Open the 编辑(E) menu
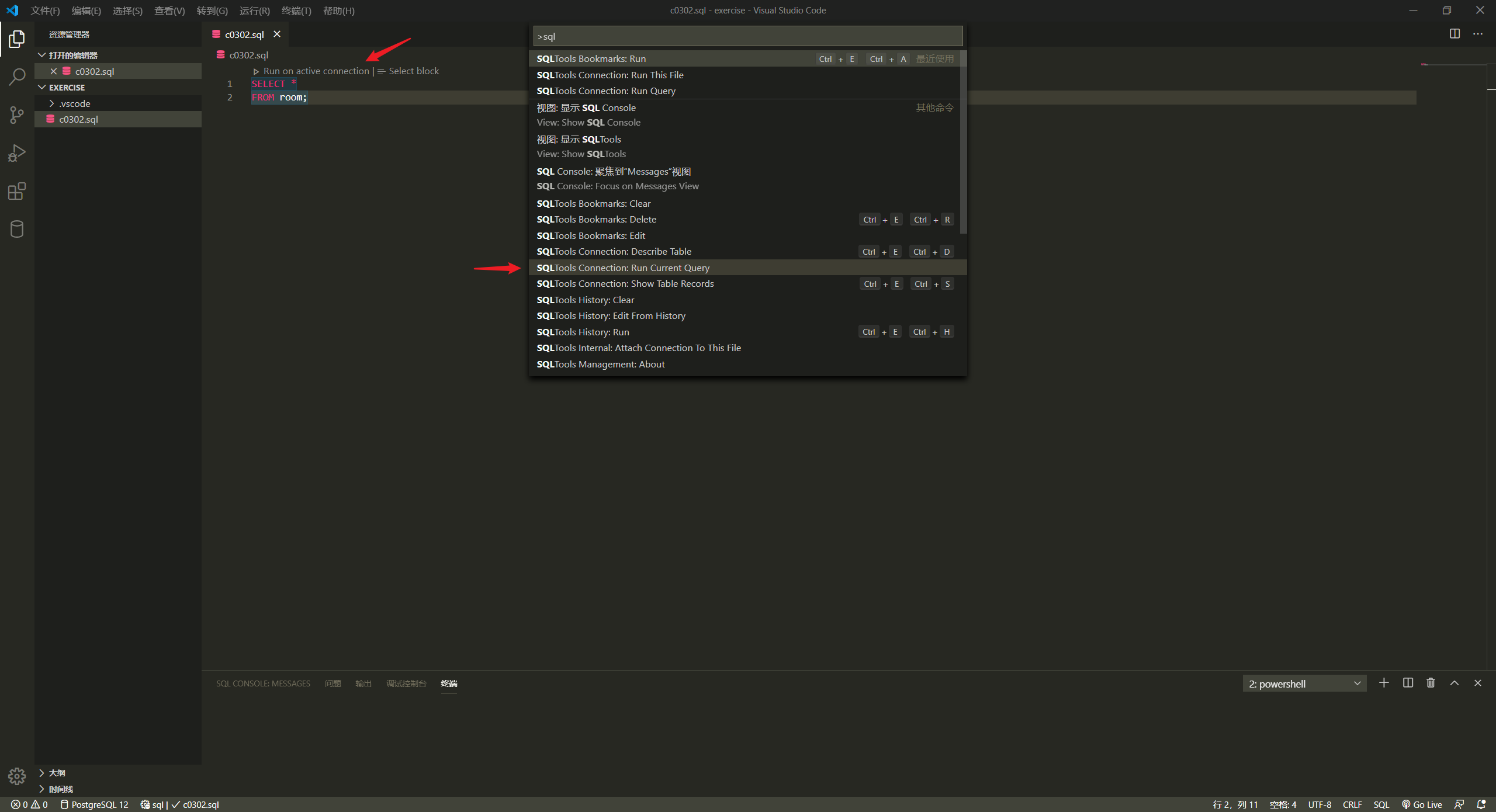This screenshot has height=812, width=1496. [86, 11]
